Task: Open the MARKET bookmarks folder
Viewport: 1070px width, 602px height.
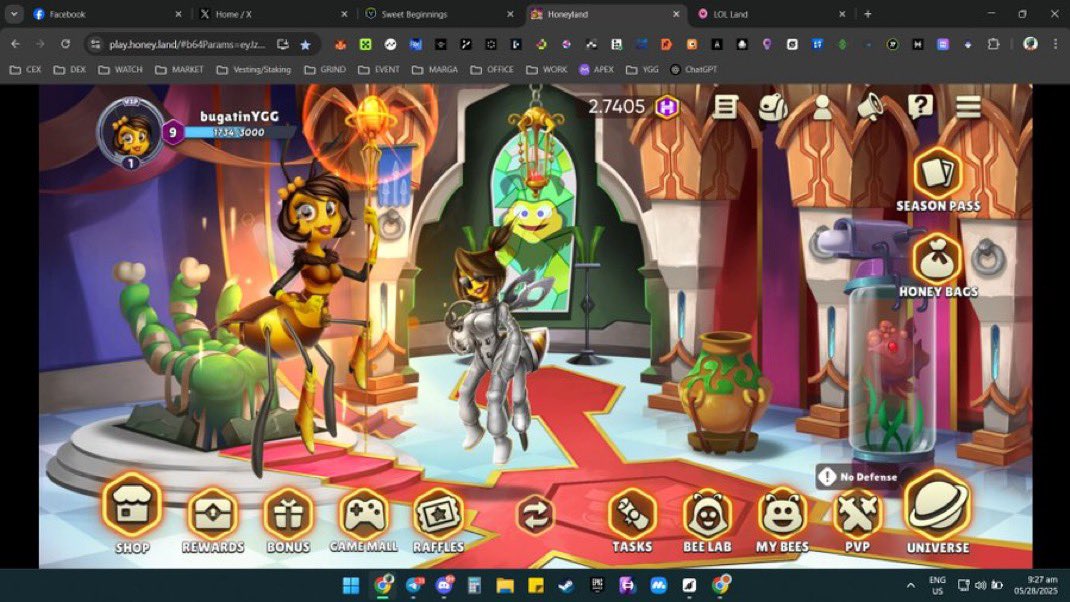Action: click(x=179, y=70)
